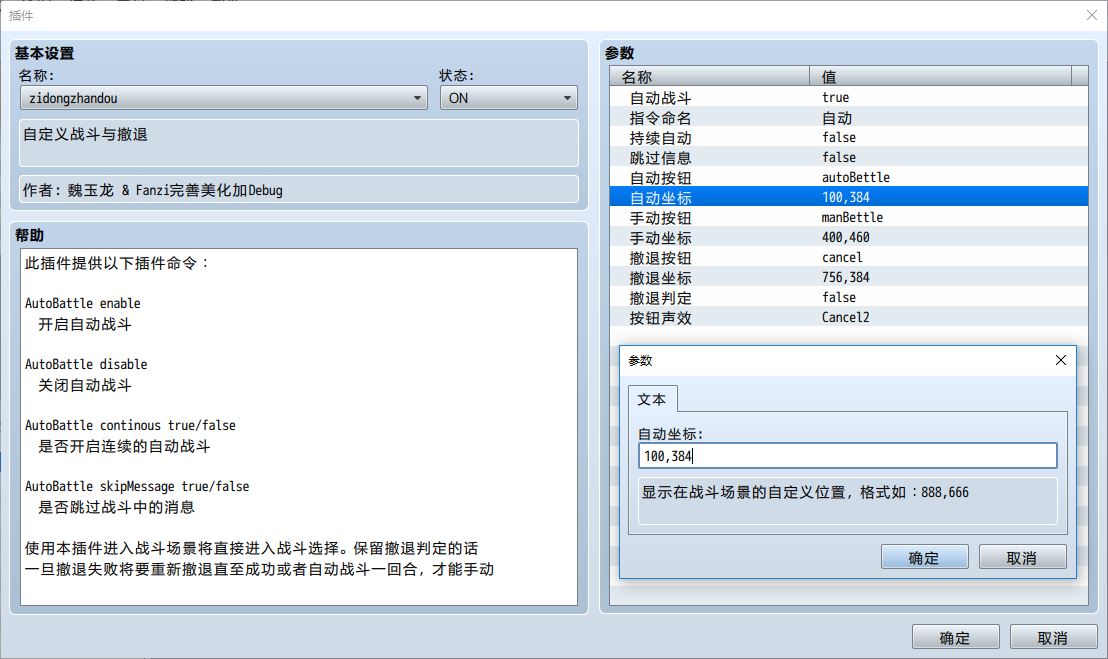Screen dimensions: 1108x659
Task: Click the 自动坐标 text input field
Action: [x=847, y=456]
